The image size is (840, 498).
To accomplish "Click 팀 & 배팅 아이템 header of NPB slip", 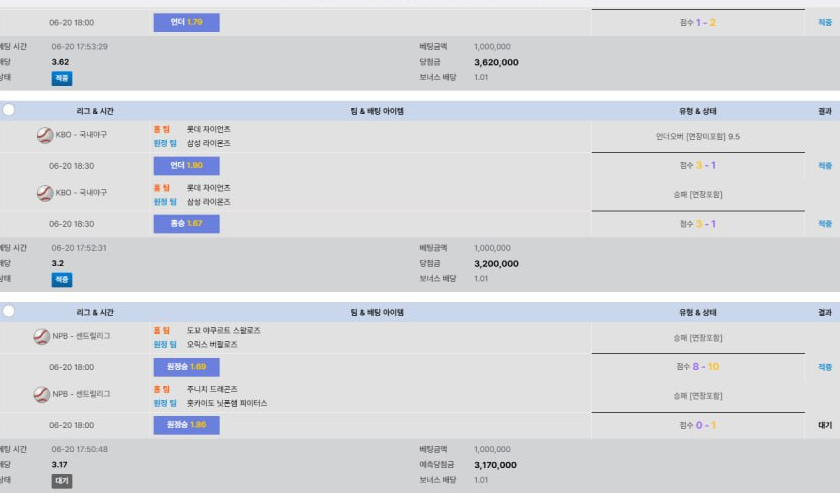I will click(x=378, y=312).
